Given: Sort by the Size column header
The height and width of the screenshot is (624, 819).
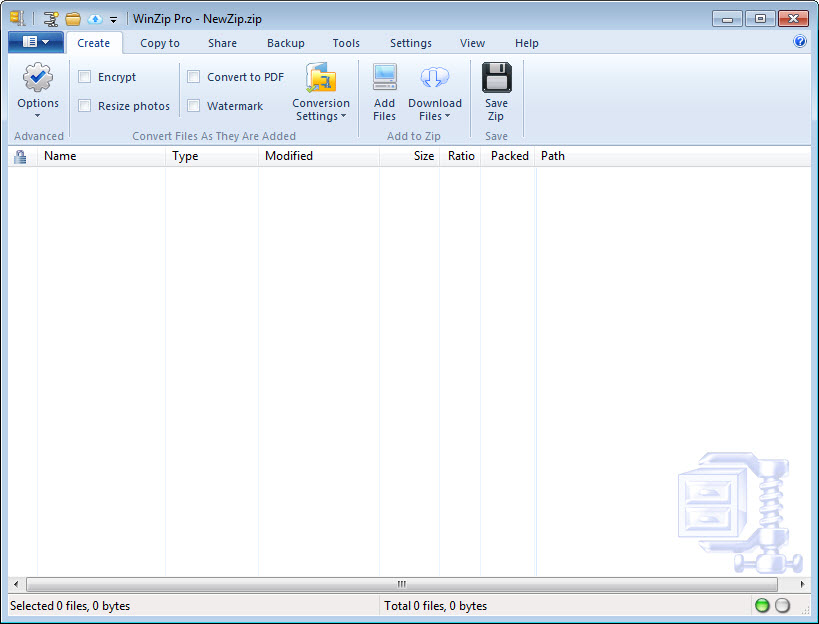Looking at the screenshot, I should coord(410,156).
